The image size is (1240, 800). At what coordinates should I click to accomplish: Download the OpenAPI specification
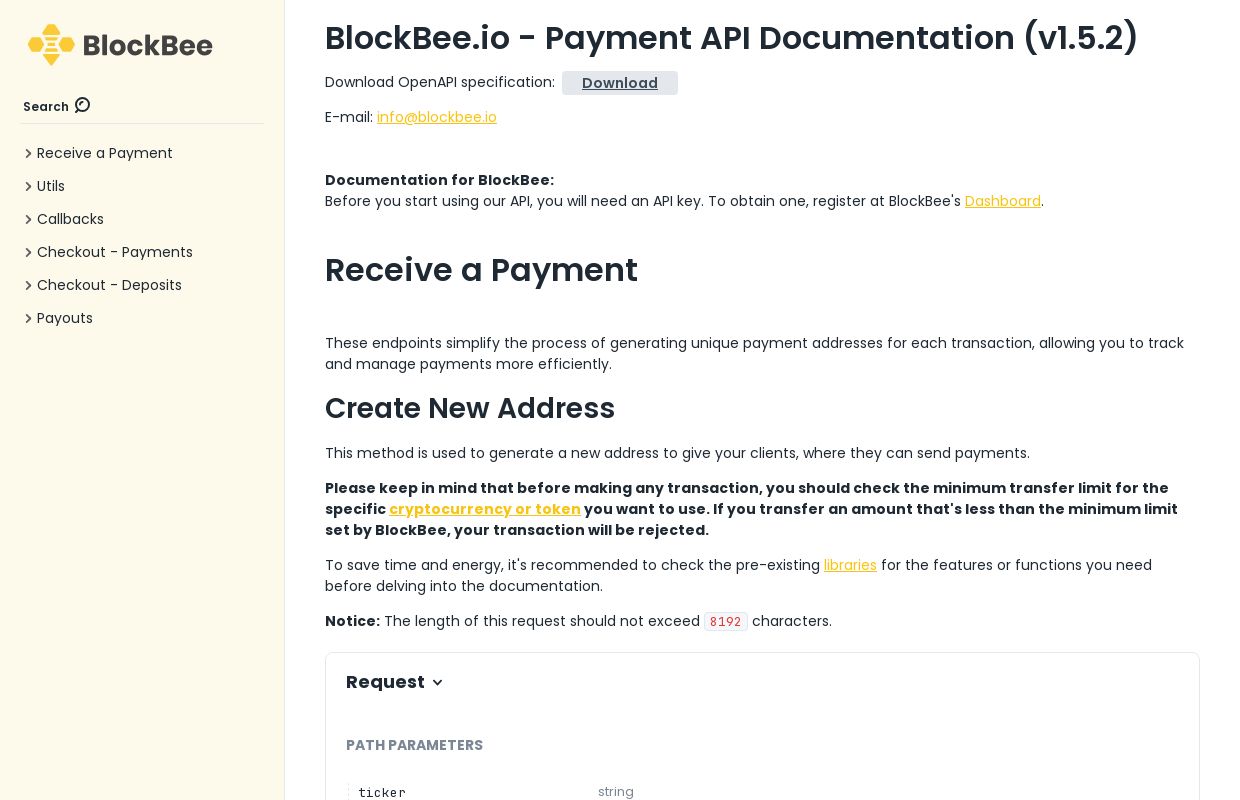[x=620, y=83]
